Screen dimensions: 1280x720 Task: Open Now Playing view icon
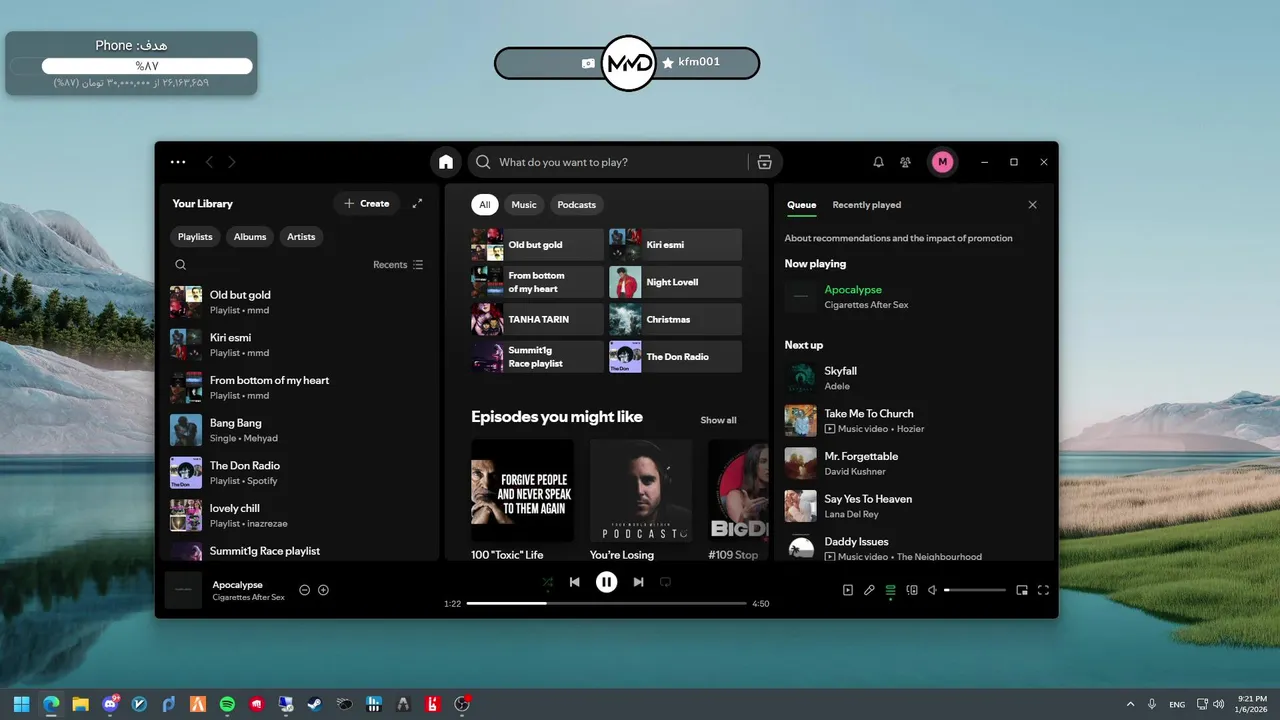[x=848, y=590]
